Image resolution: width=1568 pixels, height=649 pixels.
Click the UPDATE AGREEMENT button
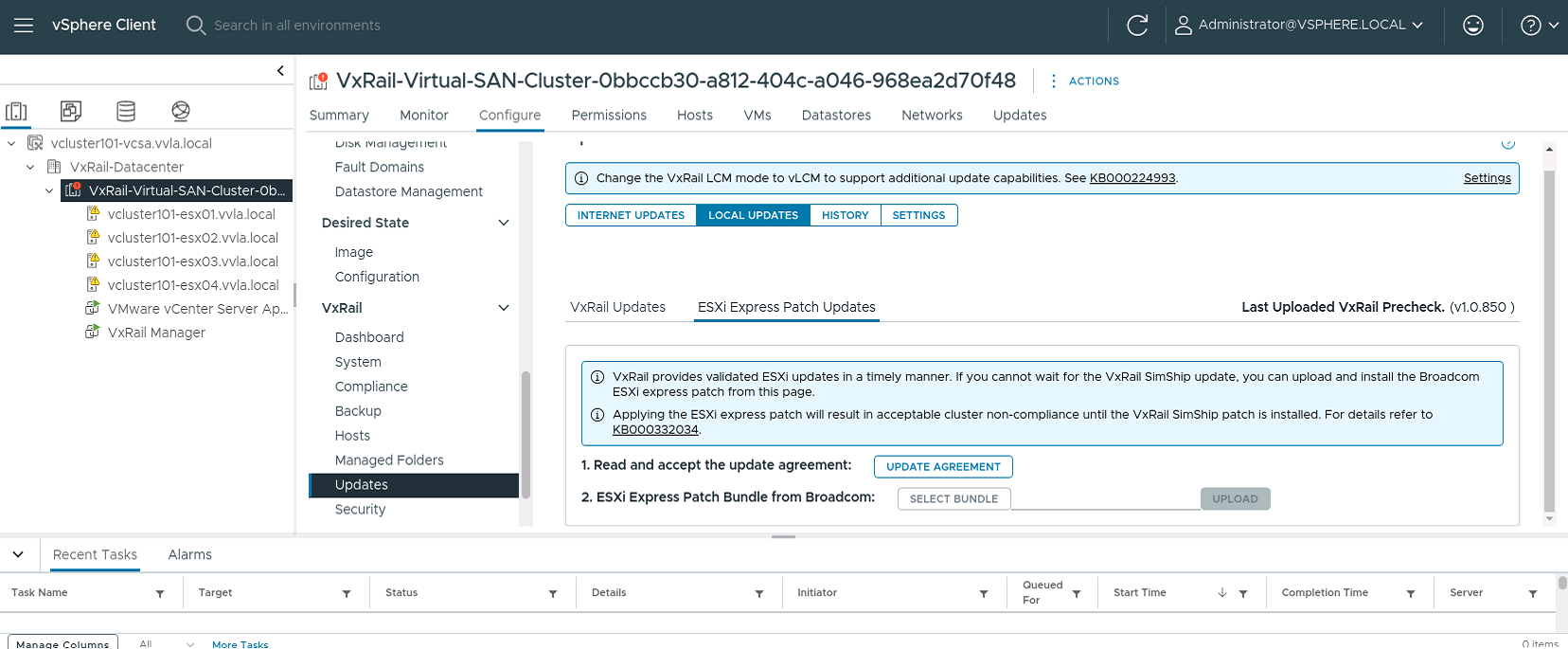(942, 467)
